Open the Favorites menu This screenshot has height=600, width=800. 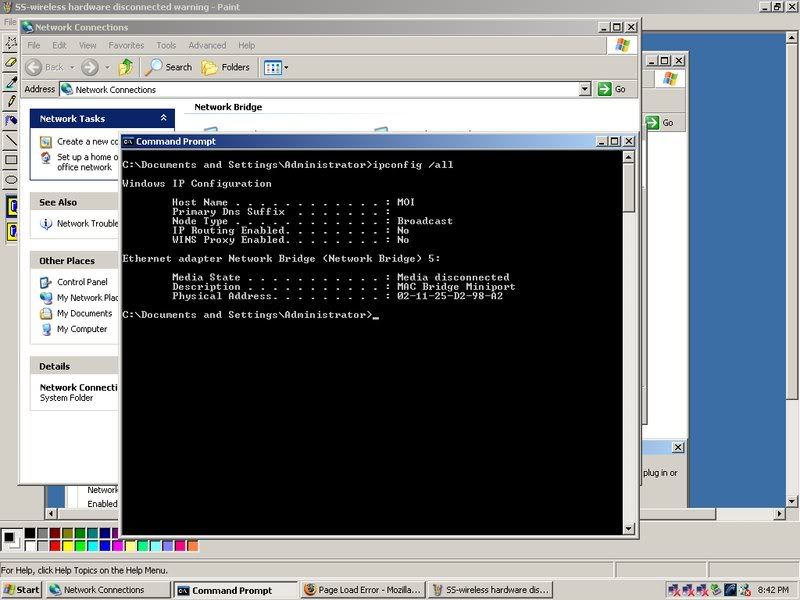coord(126,45)
